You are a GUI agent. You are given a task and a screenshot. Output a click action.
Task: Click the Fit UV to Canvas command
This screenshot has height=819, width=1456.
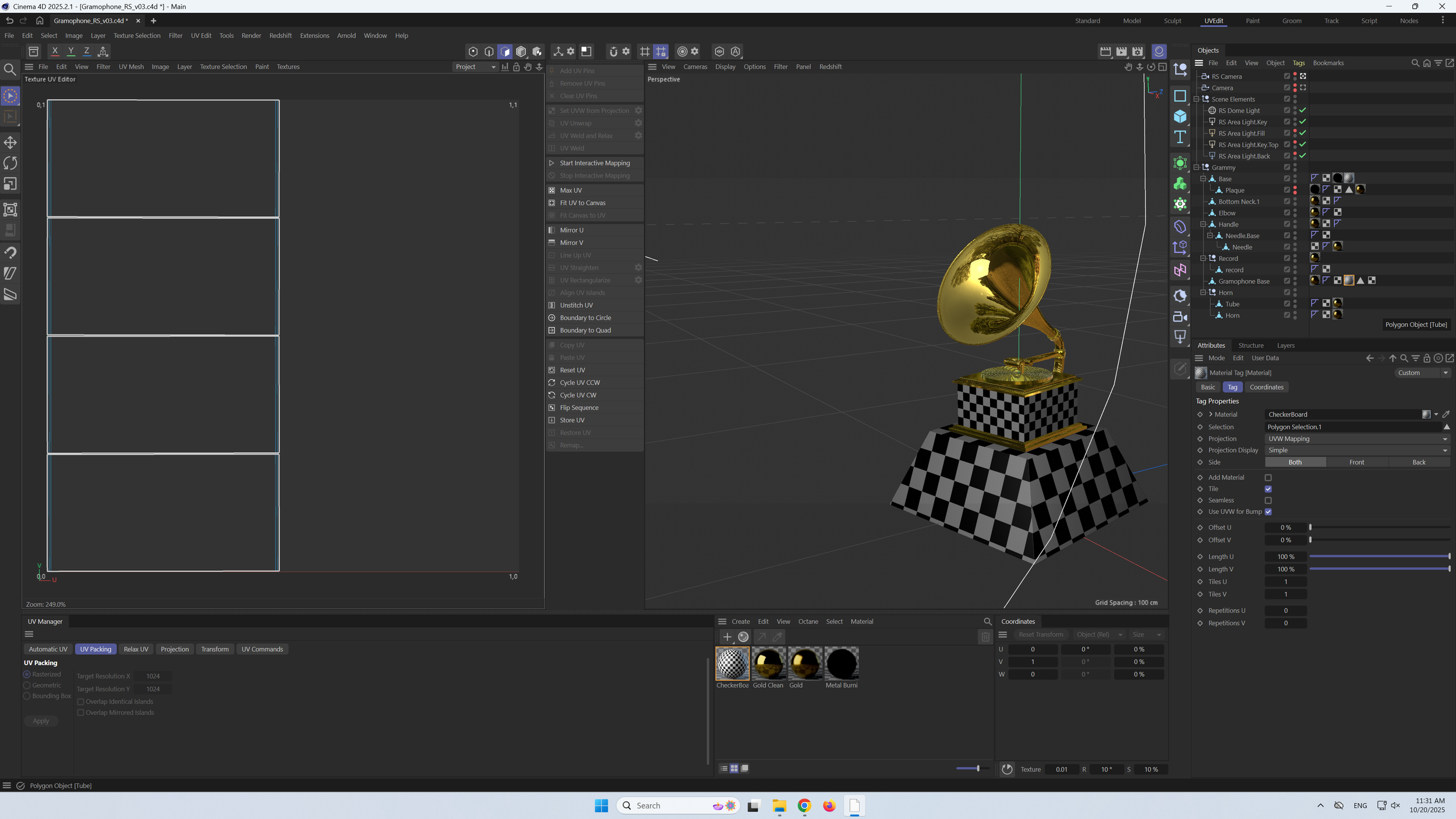point(582,203)
